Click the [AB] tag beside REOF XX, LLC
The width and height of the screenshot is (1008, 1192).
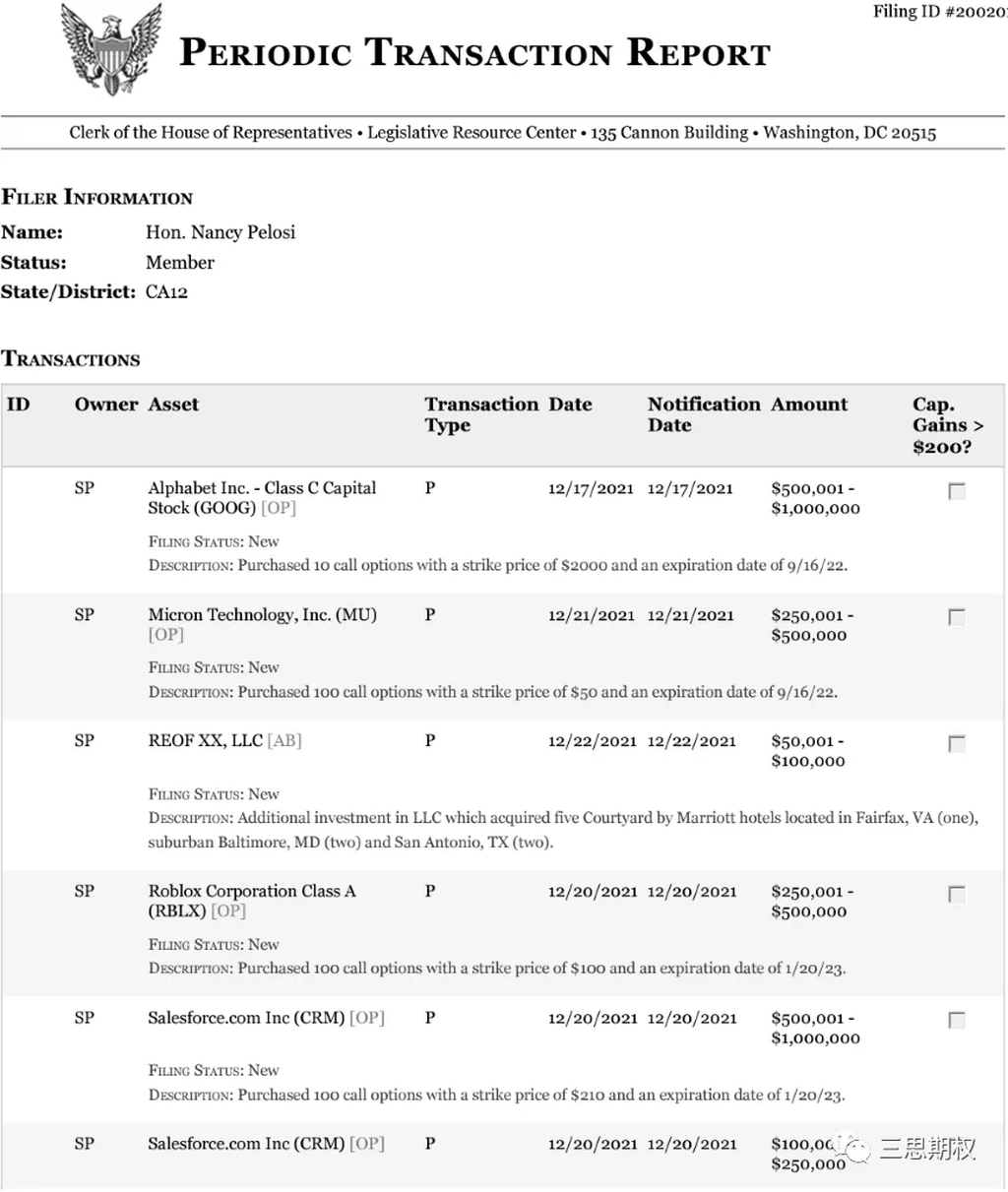coord(284,740)
